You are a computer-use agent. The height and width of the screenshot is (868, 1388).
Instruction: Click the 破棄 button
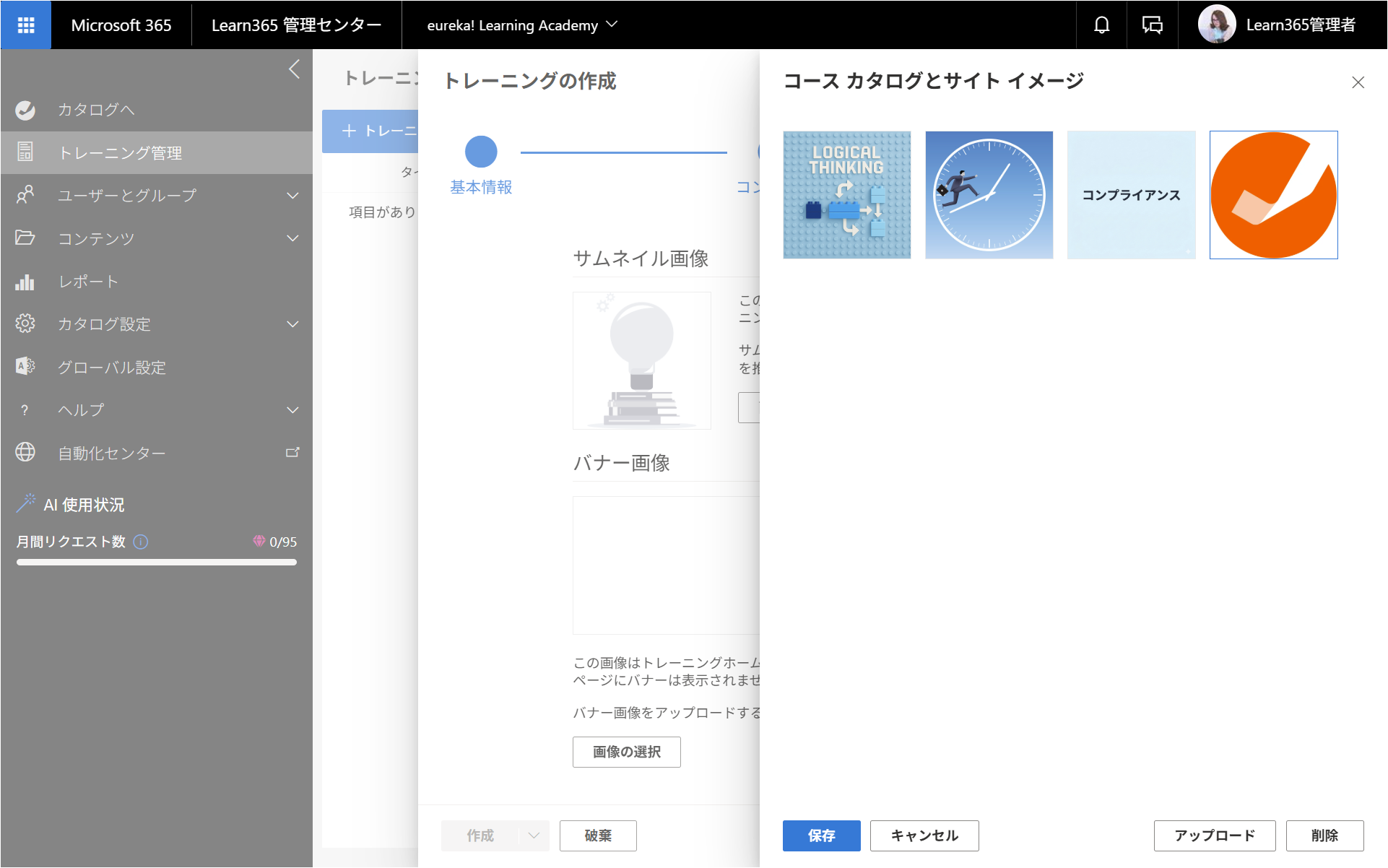598,836
